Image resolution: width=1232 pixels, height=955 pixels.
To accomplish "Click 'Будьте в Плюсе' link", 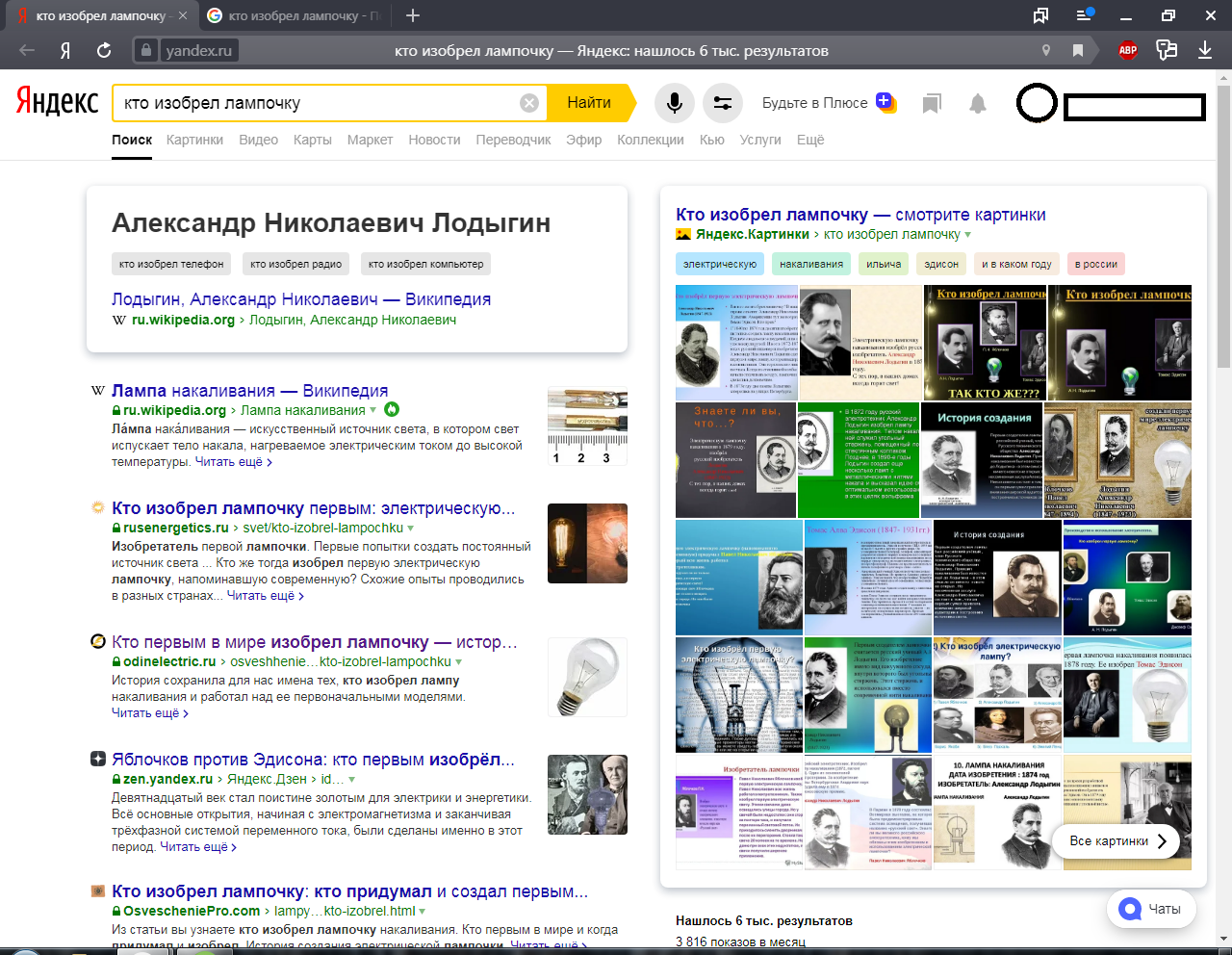I will [x=814, y=103].
